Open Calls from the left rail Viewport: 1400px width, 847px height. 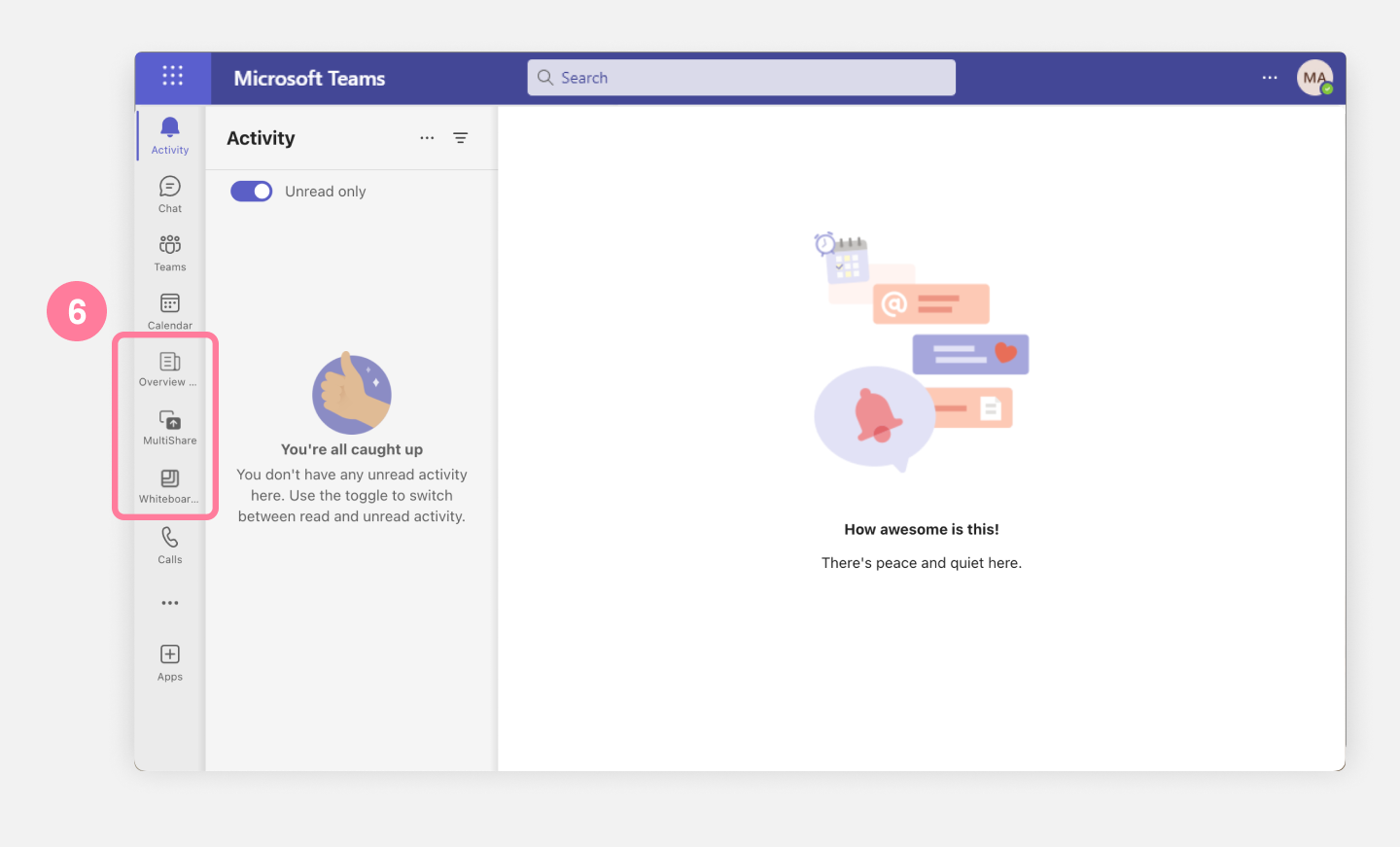(x=170, y=546)
